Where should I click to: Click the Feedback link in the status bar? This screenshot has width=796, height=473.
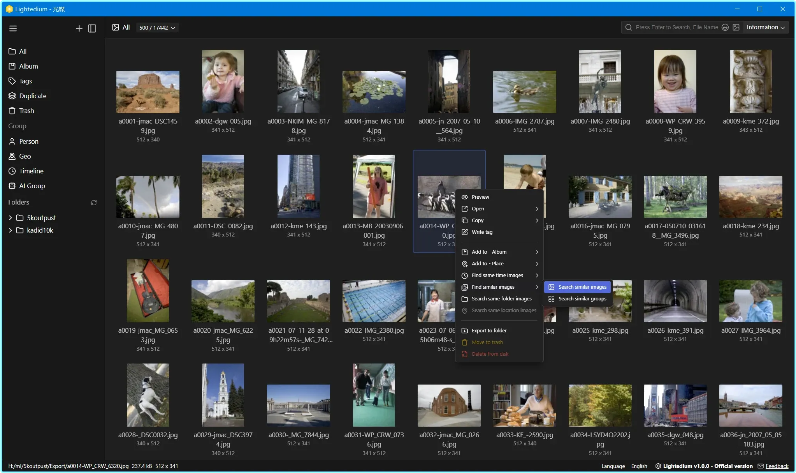(x=777, y=466)
